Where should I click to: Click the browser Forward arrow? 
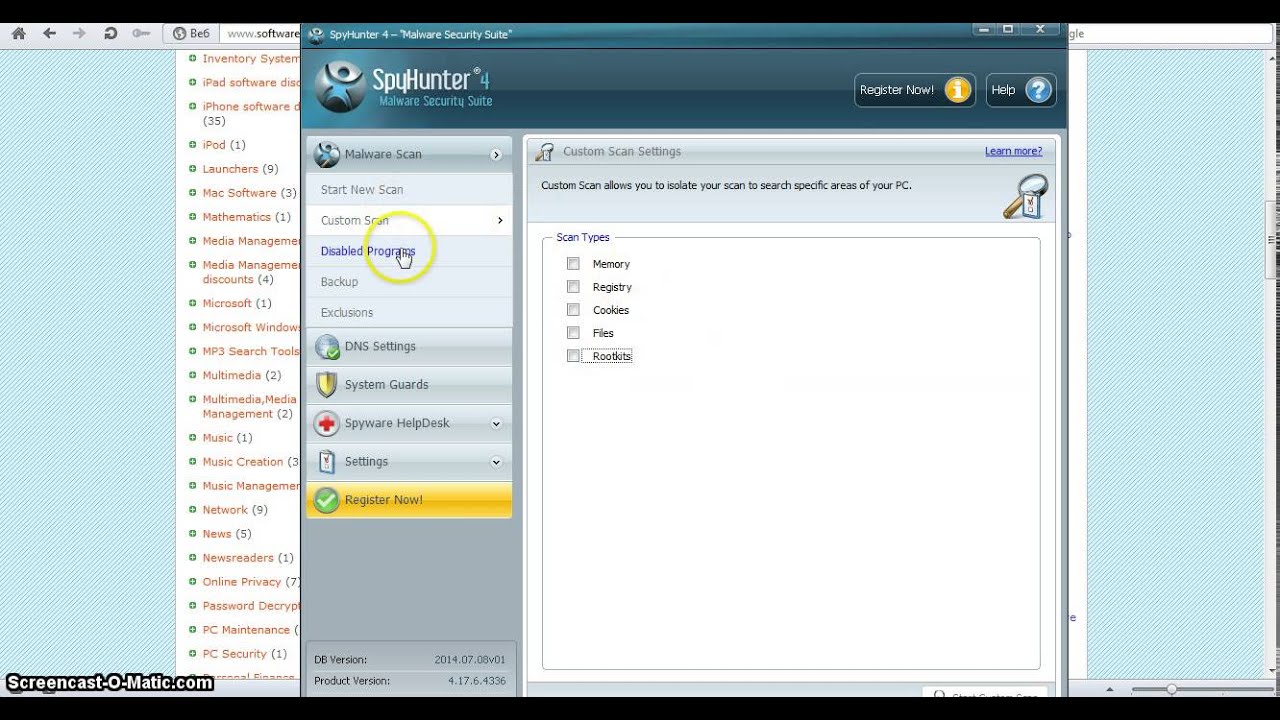[79, 33]
